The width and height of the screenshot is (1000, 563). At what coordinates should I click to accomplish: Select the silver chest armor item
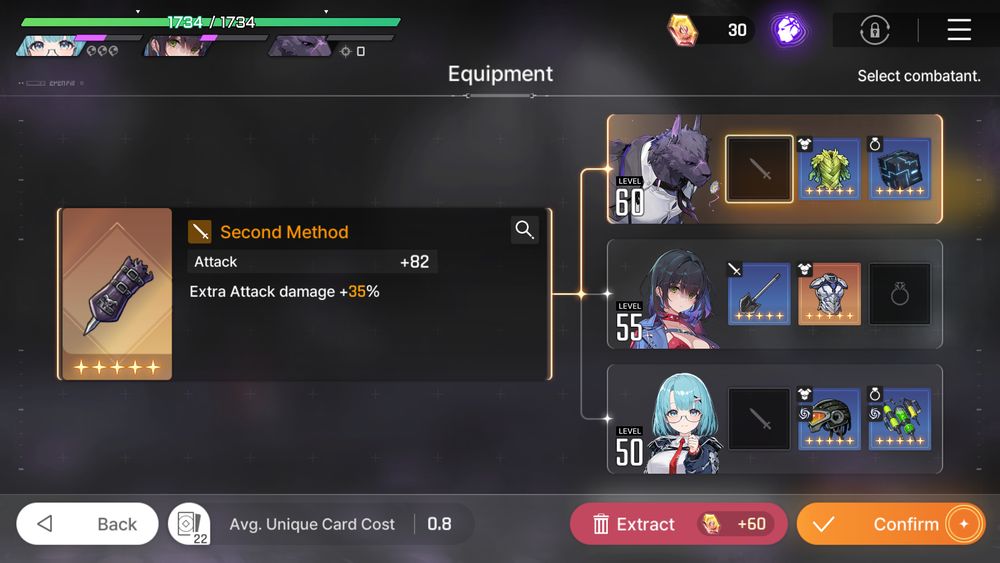[x=829, y=294]
